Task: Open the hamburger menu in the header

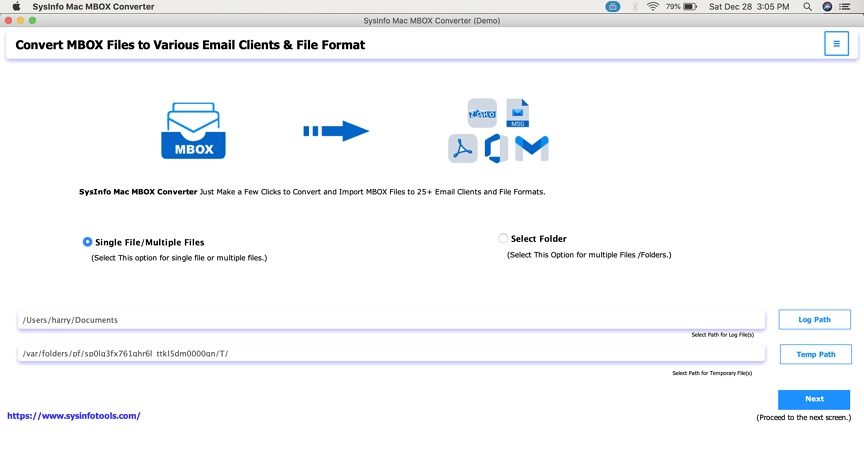Action: pyautogui.click(x=836, y=44)
